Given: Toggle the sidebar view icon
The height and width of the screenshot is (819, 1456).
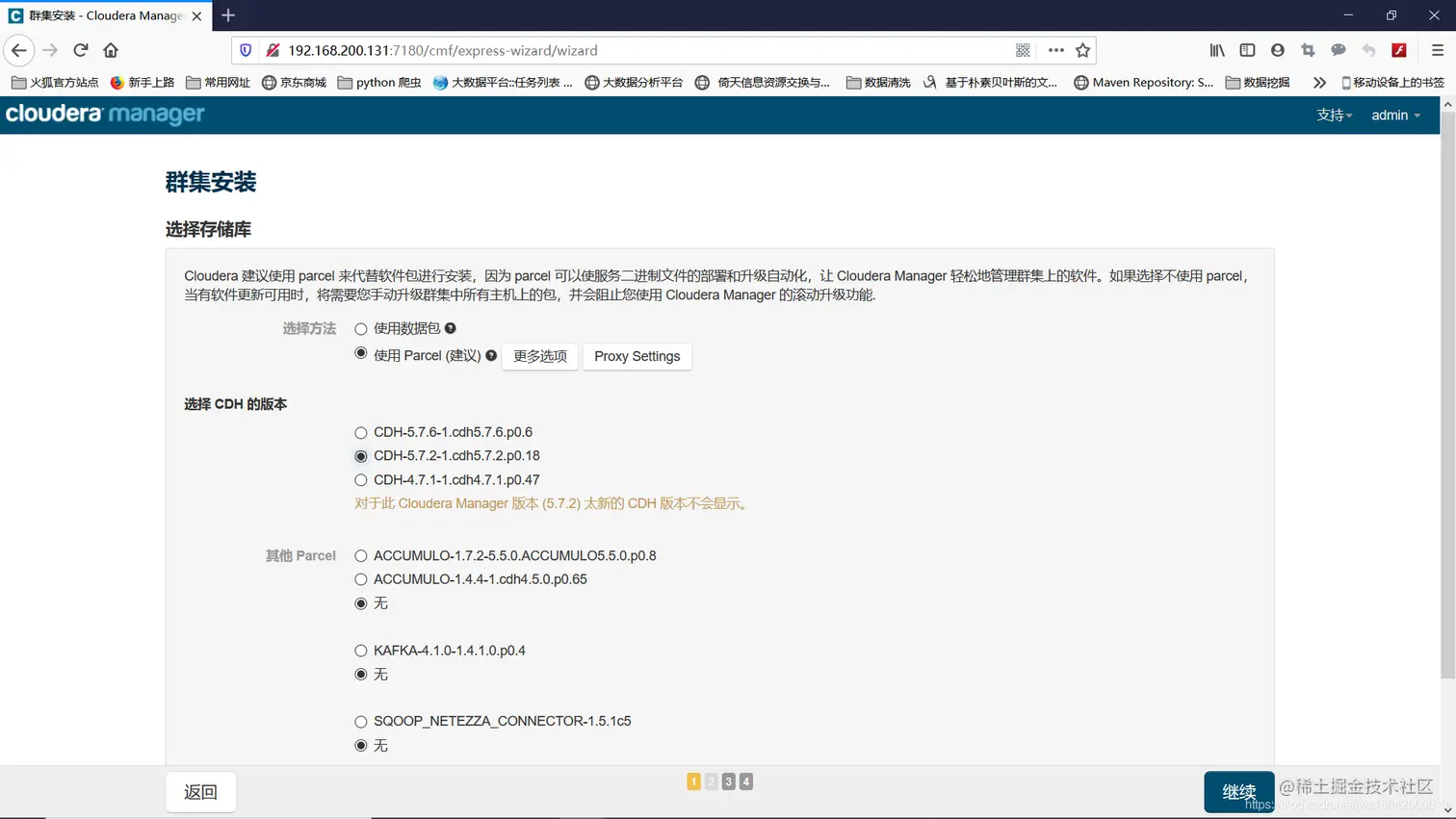Looking at the screenshot, I should (x=1247, y=50).
